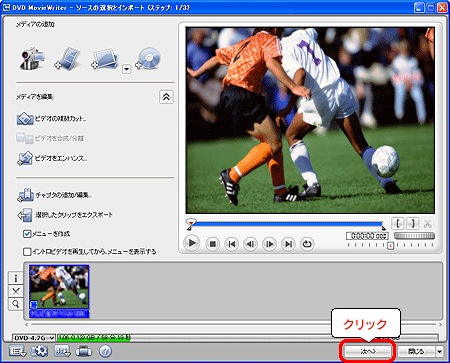The image size is (450, 363).
Task: Collapse the メディアを編集 section chevron
Action: tap(166, 97)
